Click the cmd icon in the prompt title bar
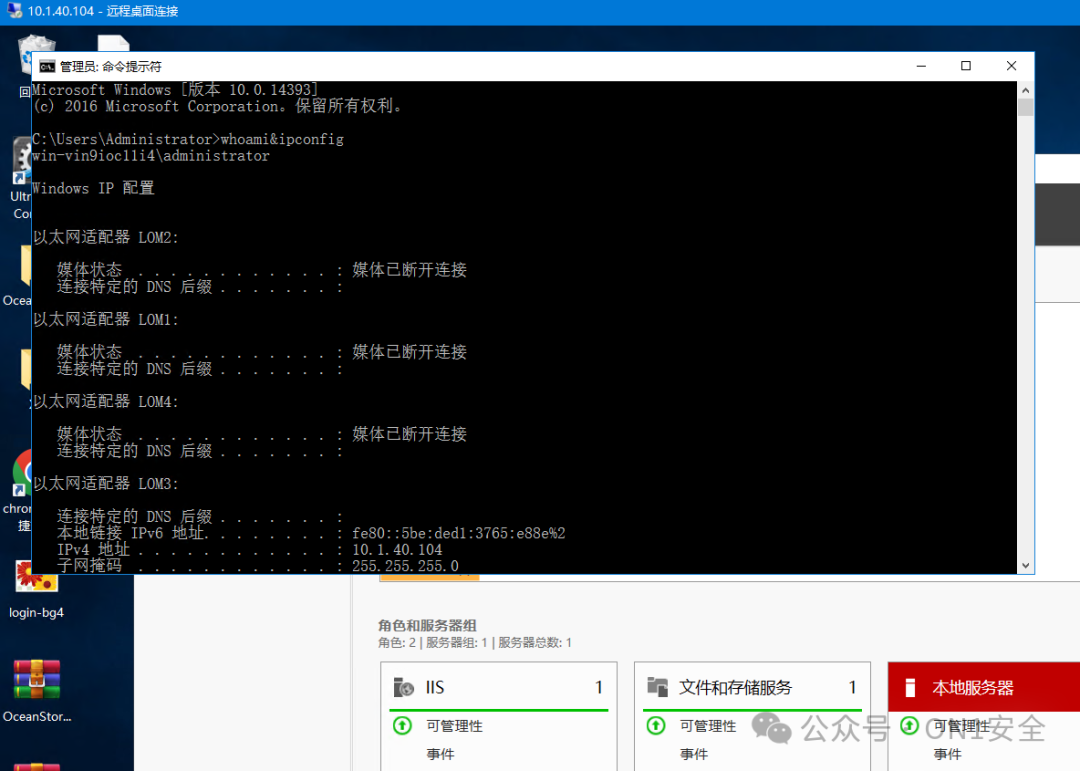This screenshot has height=771, width=1080. point(47,65)
